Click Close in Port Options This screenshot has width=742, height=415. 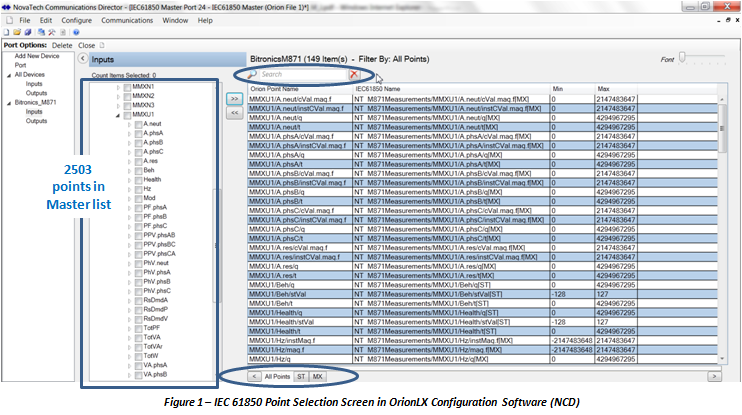(x=87, y=45)
